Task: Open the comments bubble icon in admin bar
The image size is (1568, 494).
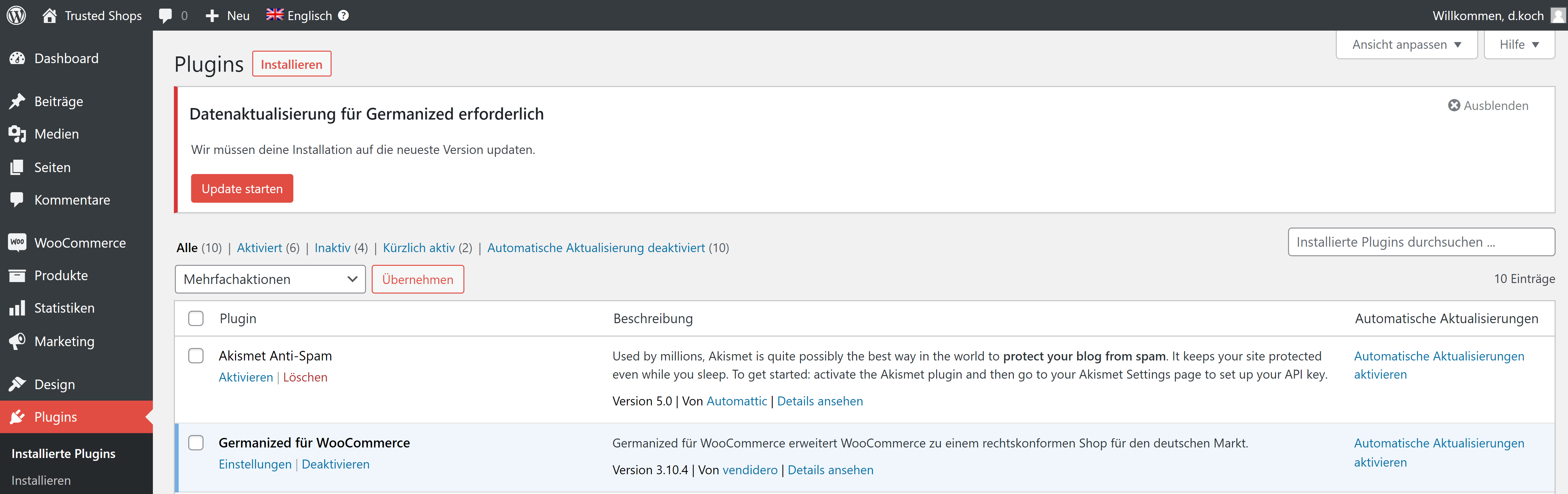Action: coord(165,16)
